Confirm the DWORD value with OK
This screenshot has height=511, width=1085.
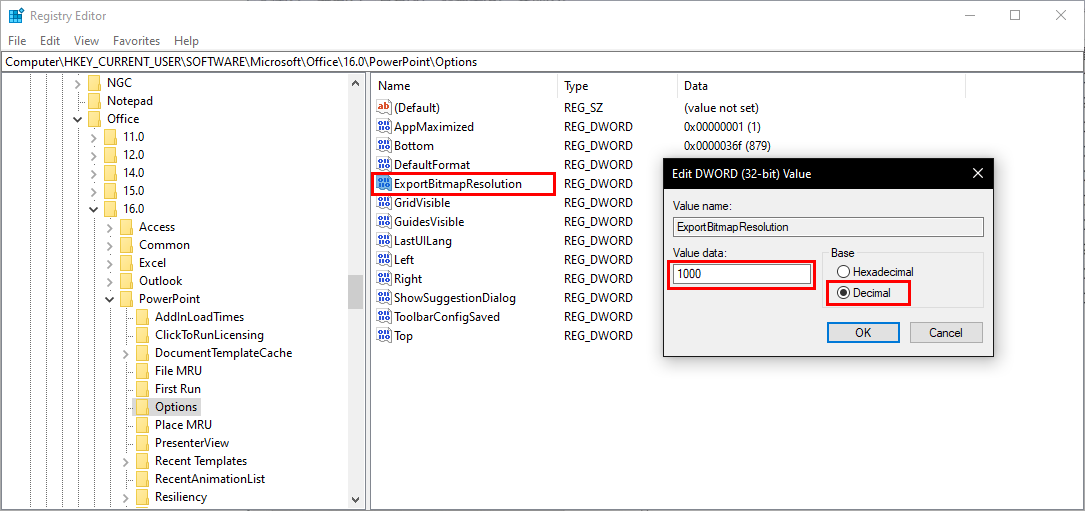click(x=862, y=333)
